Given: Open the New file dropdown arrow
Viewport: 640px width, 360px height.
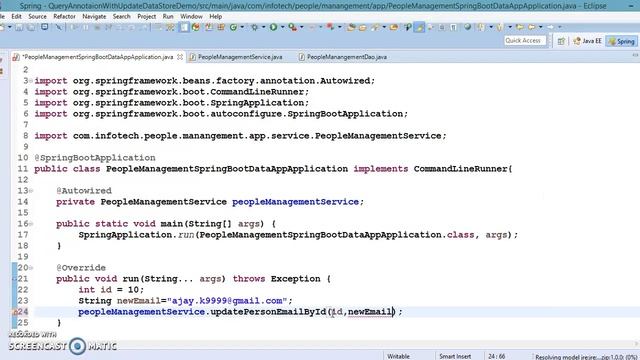Looking at the screenshot, I should tap(9, 27).
